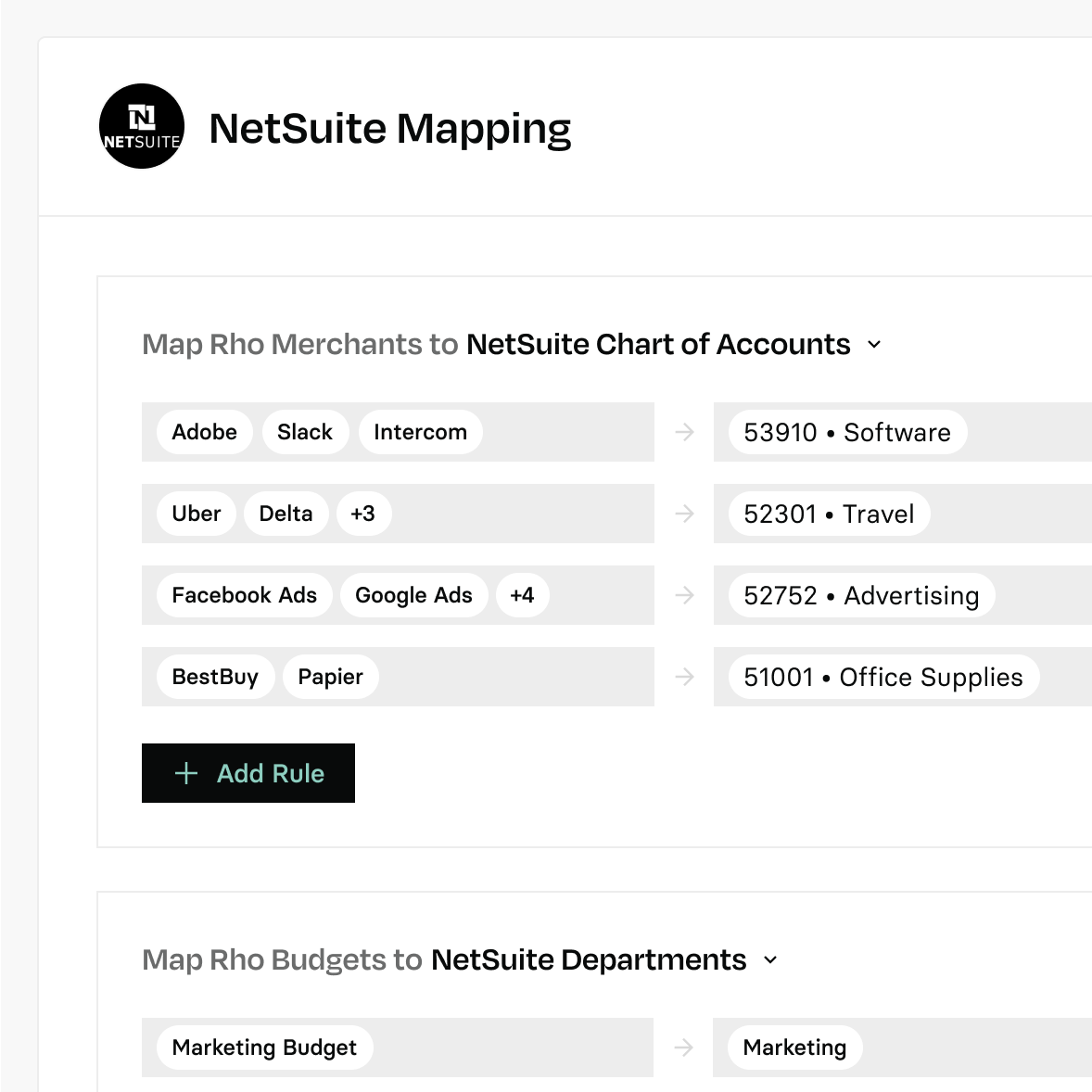Click the NetSuite logo icon
The width and height of the screenshot is (1092, 1092).
[142, 126]
